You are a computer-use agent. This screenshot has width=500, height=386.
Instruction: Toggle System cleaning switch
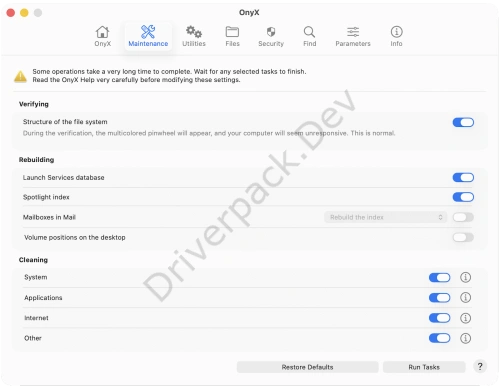[x=439, y=277]
